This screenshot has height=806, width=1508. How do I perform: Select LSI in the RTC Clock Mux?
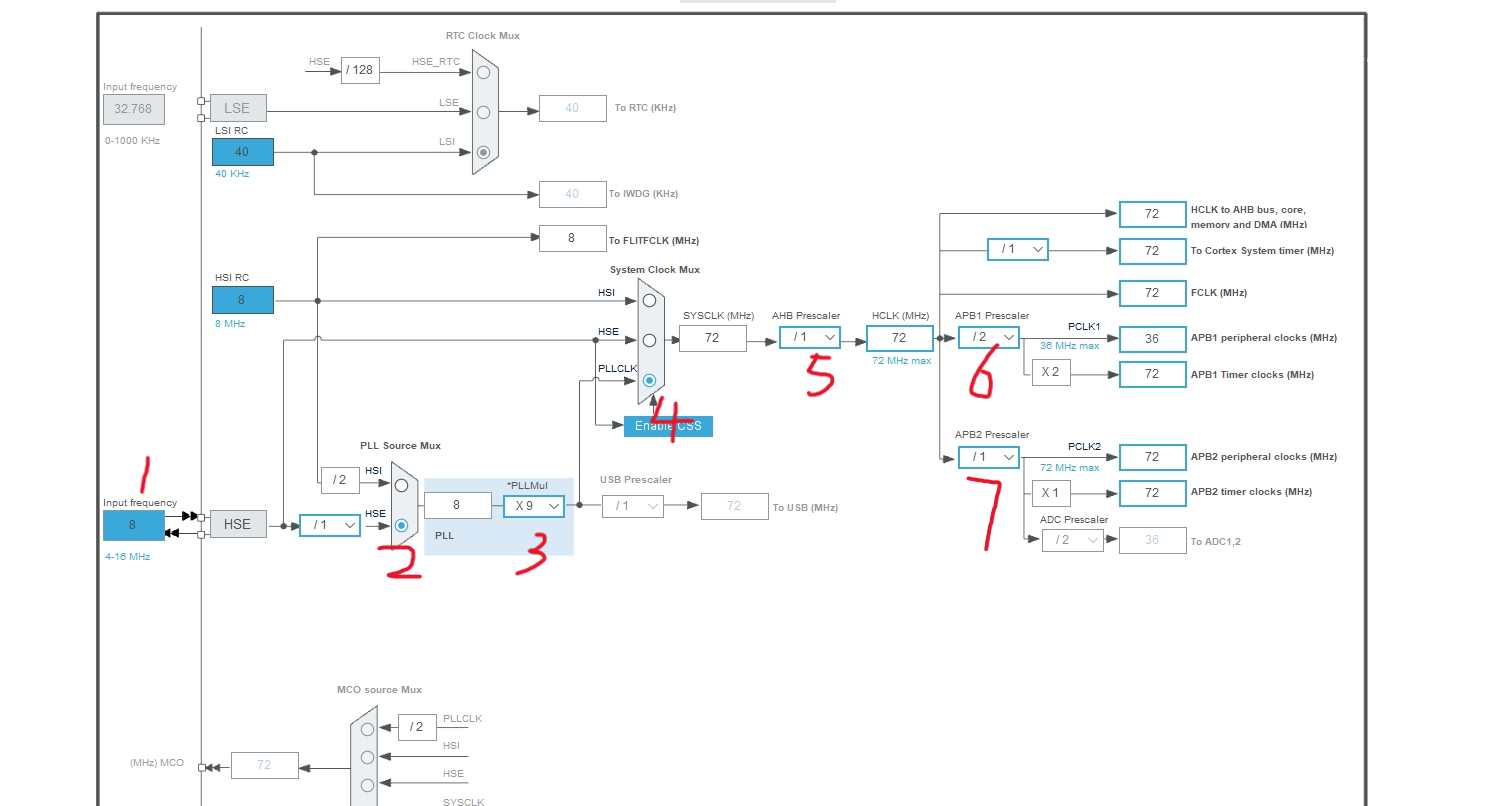click(x=484, y=152)
